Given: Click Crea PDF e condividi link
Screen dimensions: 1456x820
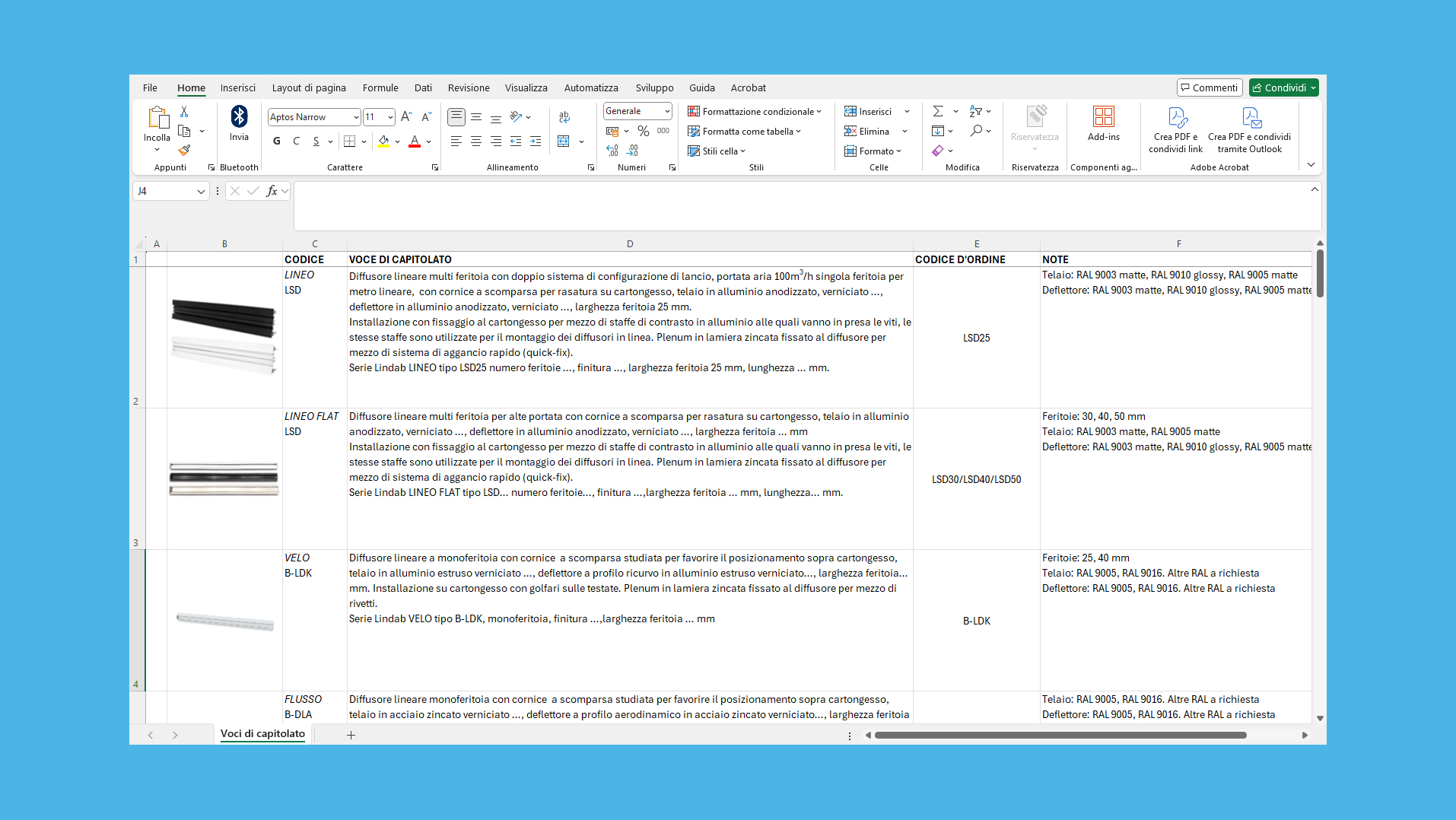Looking at the screenshot, I should coord(1176,130).
